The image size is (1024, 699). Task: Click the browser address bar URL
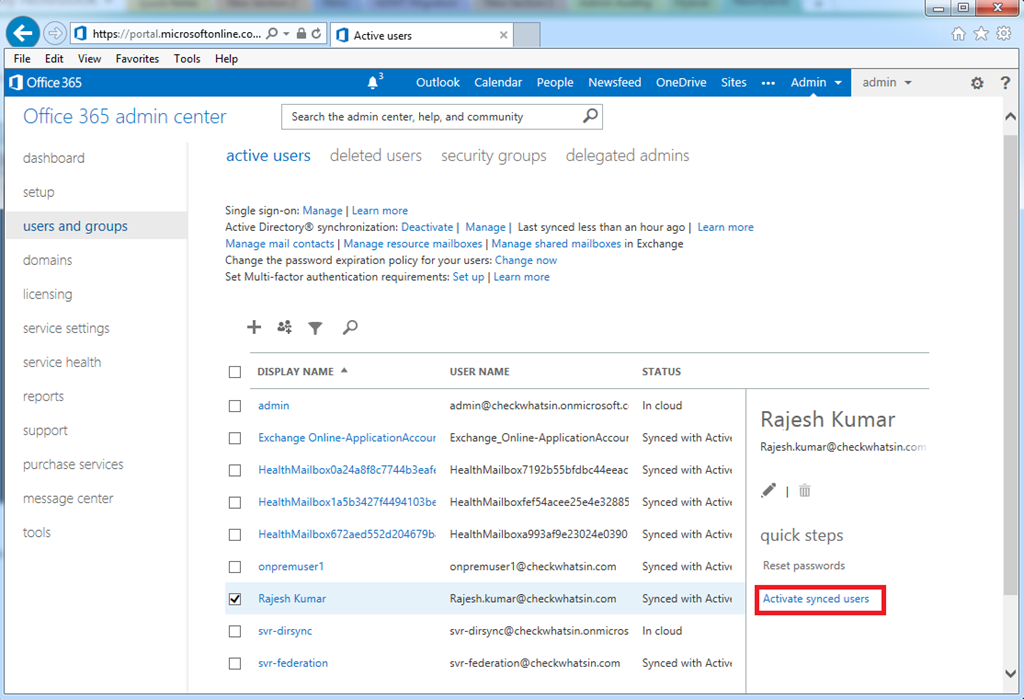tap(176, 33)
